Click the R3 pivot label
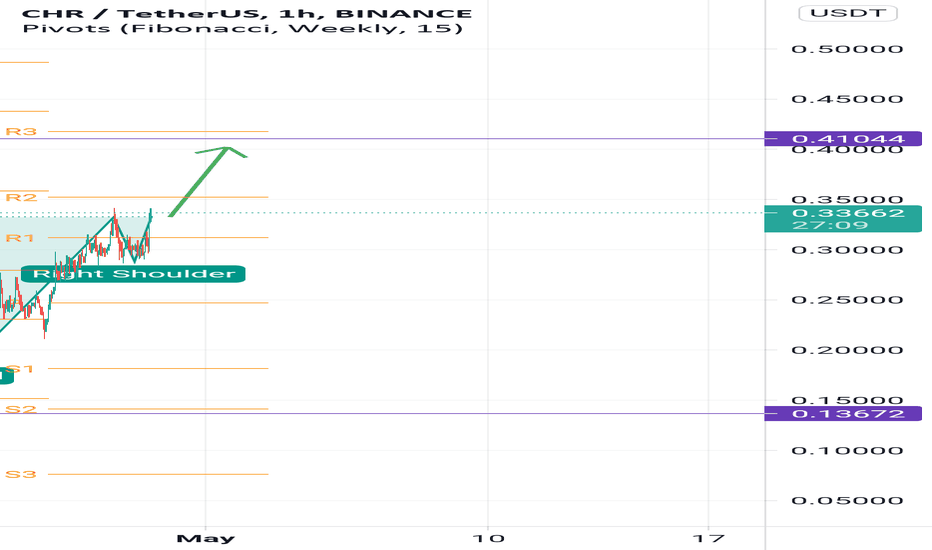 click(21, 131)
